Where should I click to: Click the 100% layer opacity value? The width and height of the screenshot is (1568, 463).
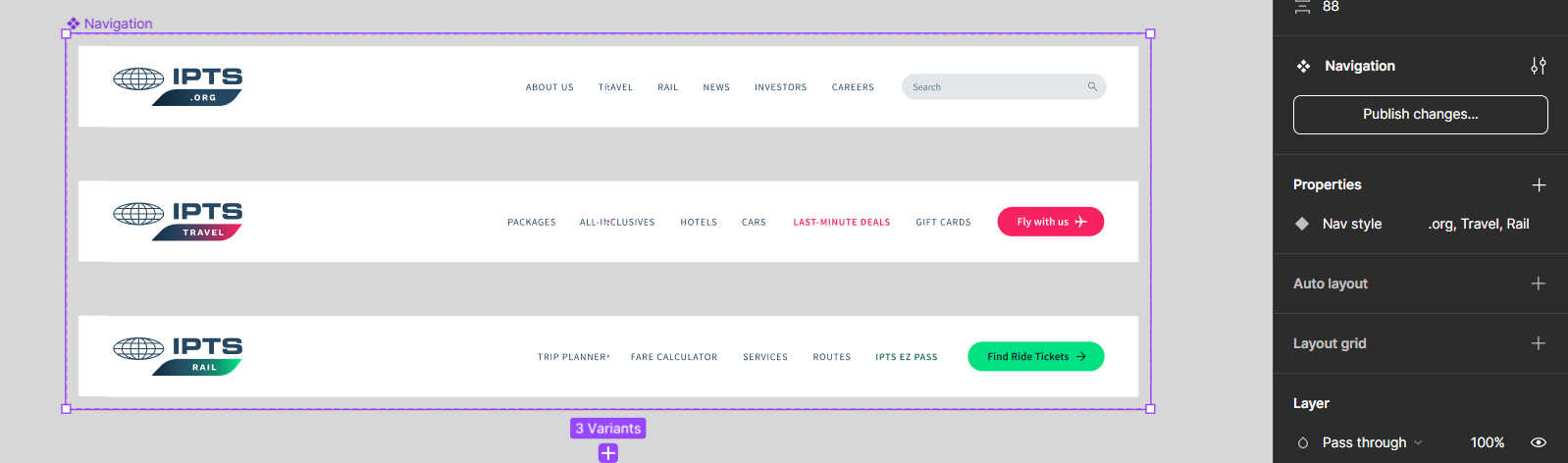pos(1487,442)
